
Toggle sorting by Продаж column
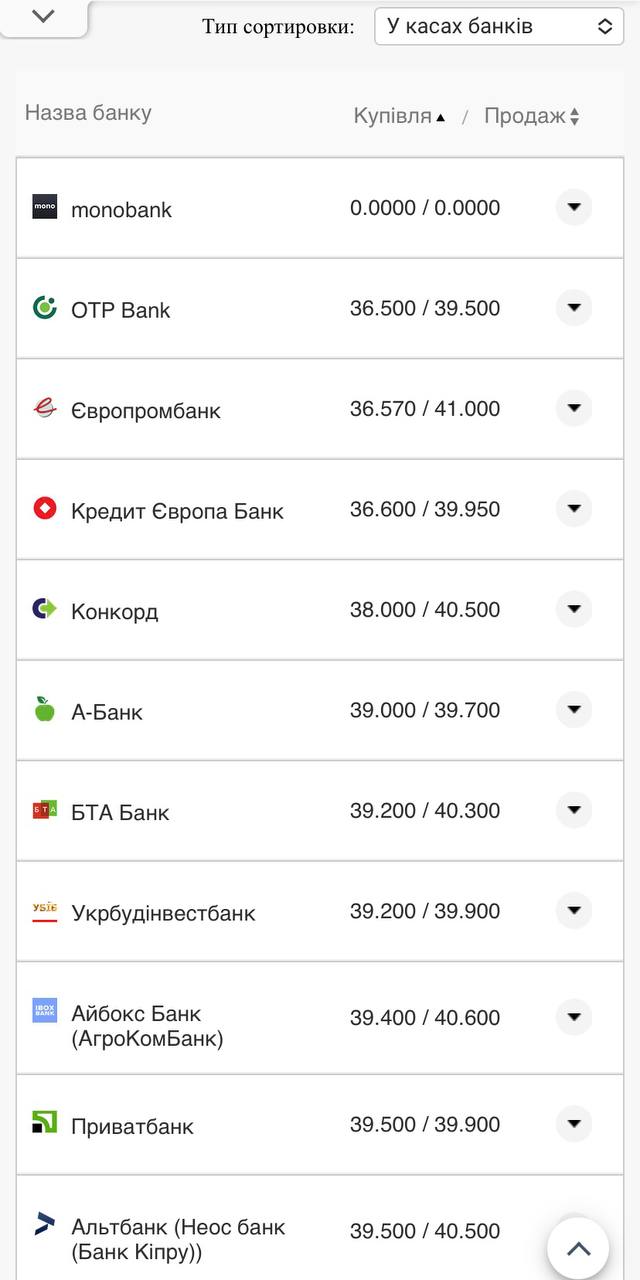(x=531, y=114)
